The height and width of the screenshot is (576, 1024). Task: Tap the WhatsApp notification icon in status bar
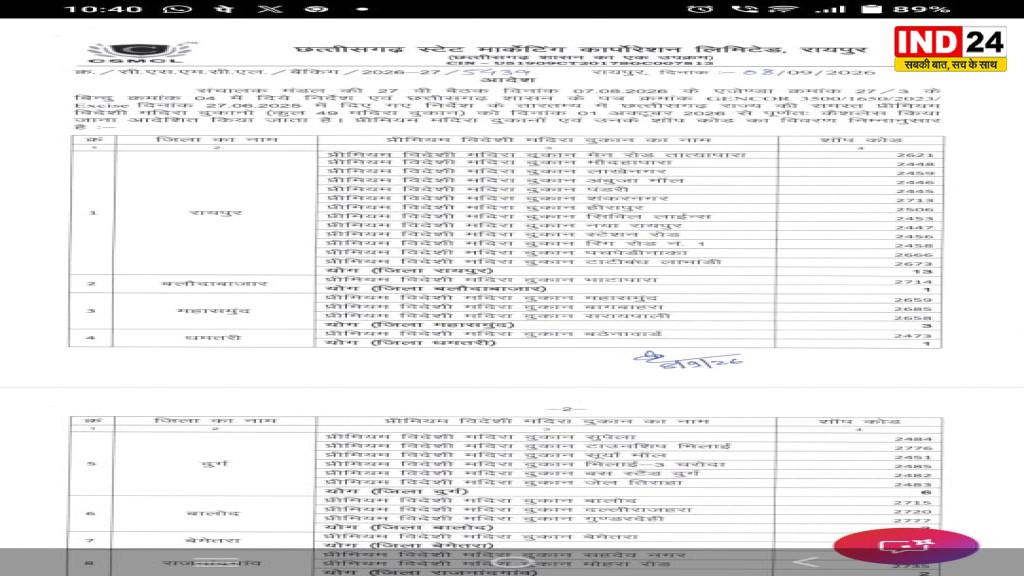(177, 9)
